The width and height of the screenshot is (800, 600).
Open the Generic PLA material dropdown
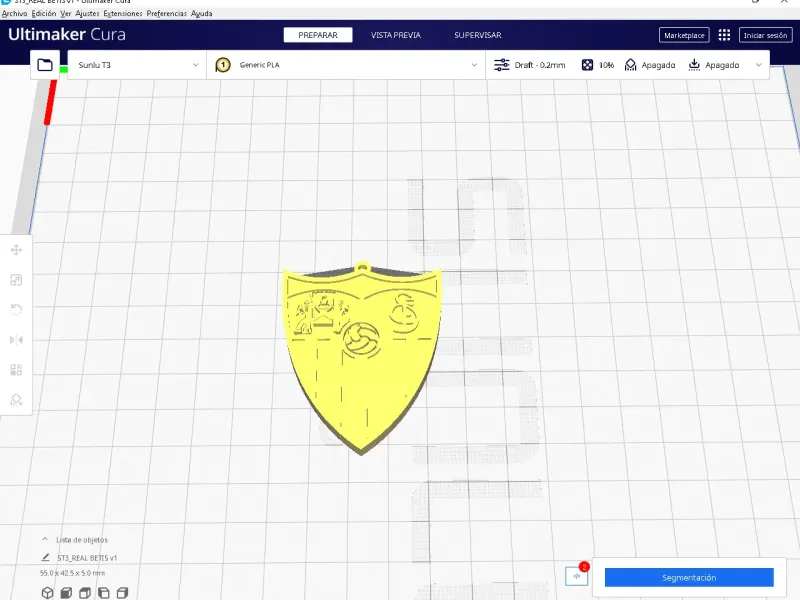(346, 65)
